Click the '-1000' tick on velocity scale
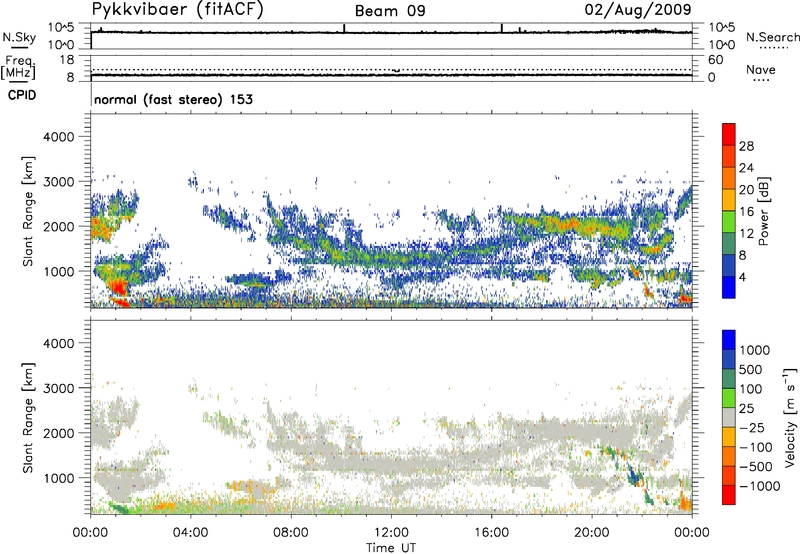800x554 pixels. [x=760, y=486]
